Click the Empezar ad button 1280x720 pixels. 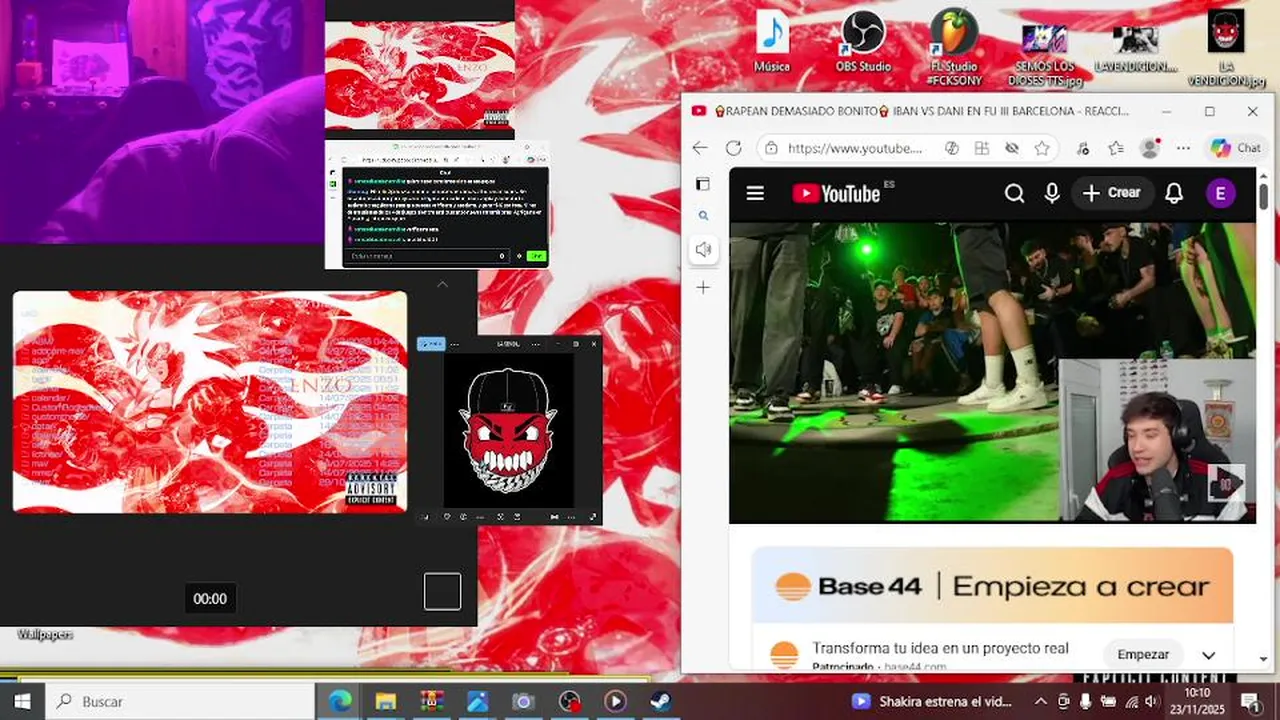point(1143,655)
